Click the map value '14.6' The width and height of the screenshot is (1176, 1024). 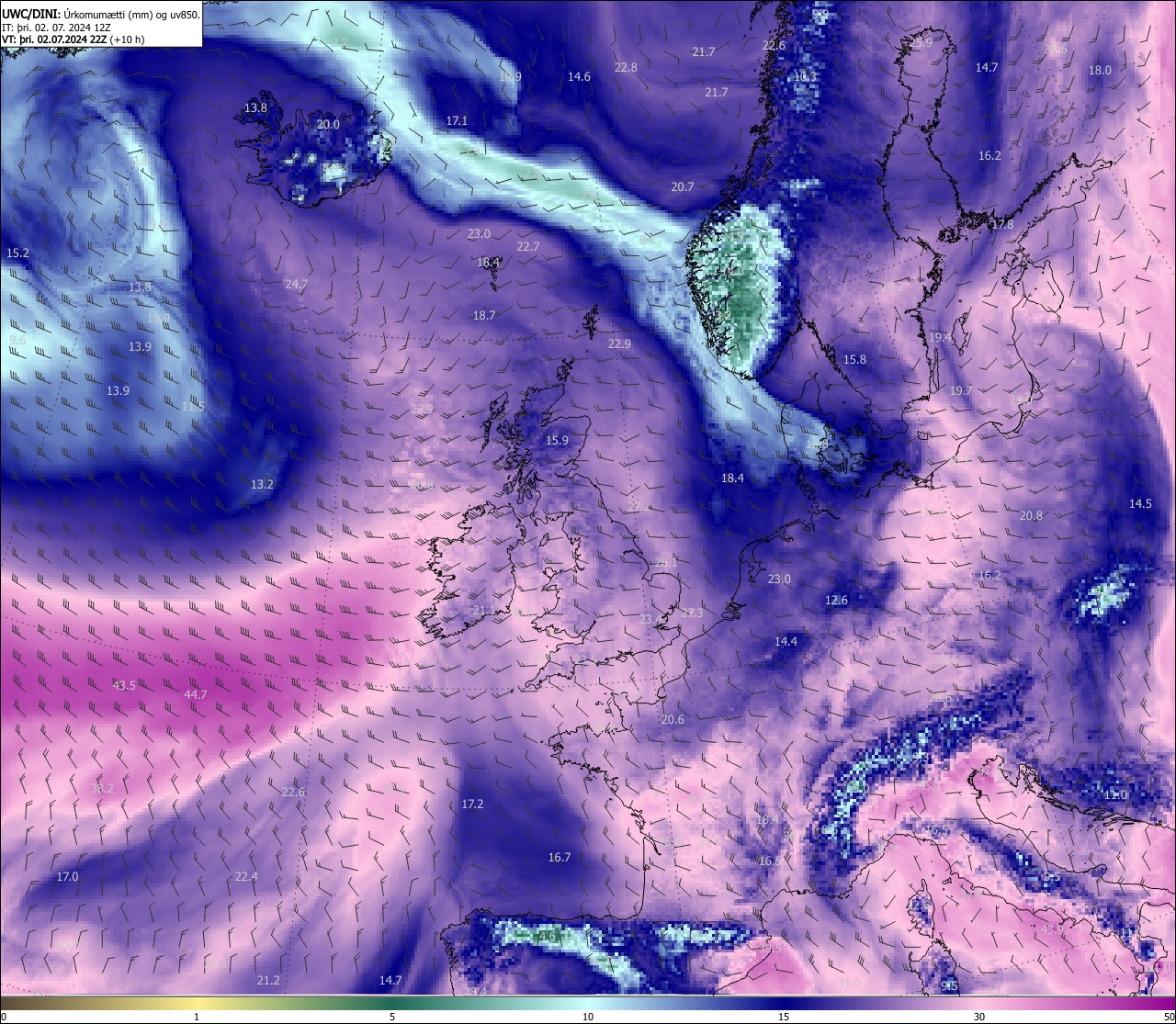pyautogui.click(x=579, y=76)
